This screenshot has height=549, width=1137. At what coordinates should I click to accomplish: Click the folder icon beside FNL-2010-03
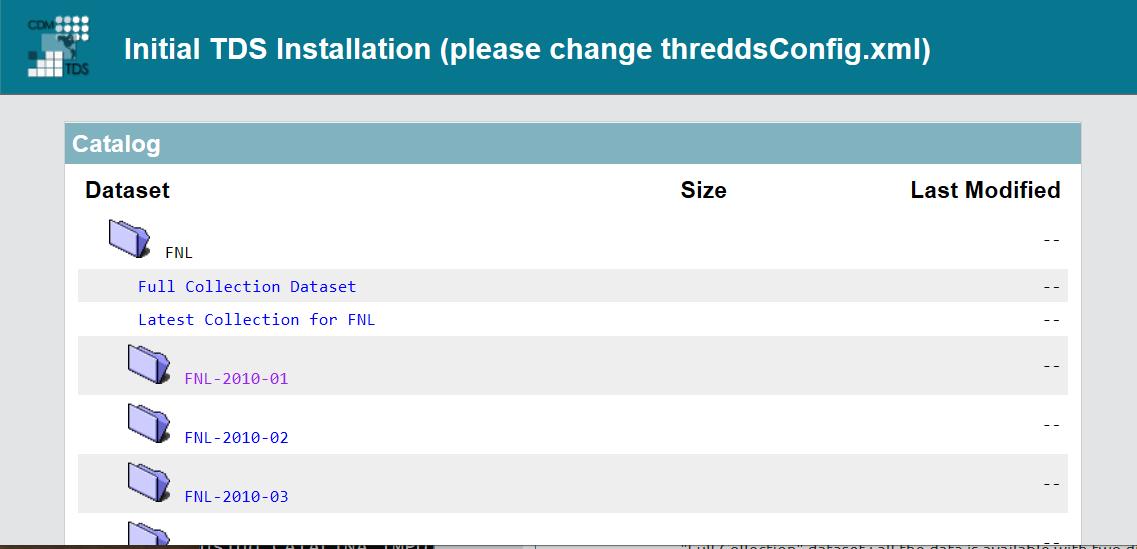(x=149, y=482)
